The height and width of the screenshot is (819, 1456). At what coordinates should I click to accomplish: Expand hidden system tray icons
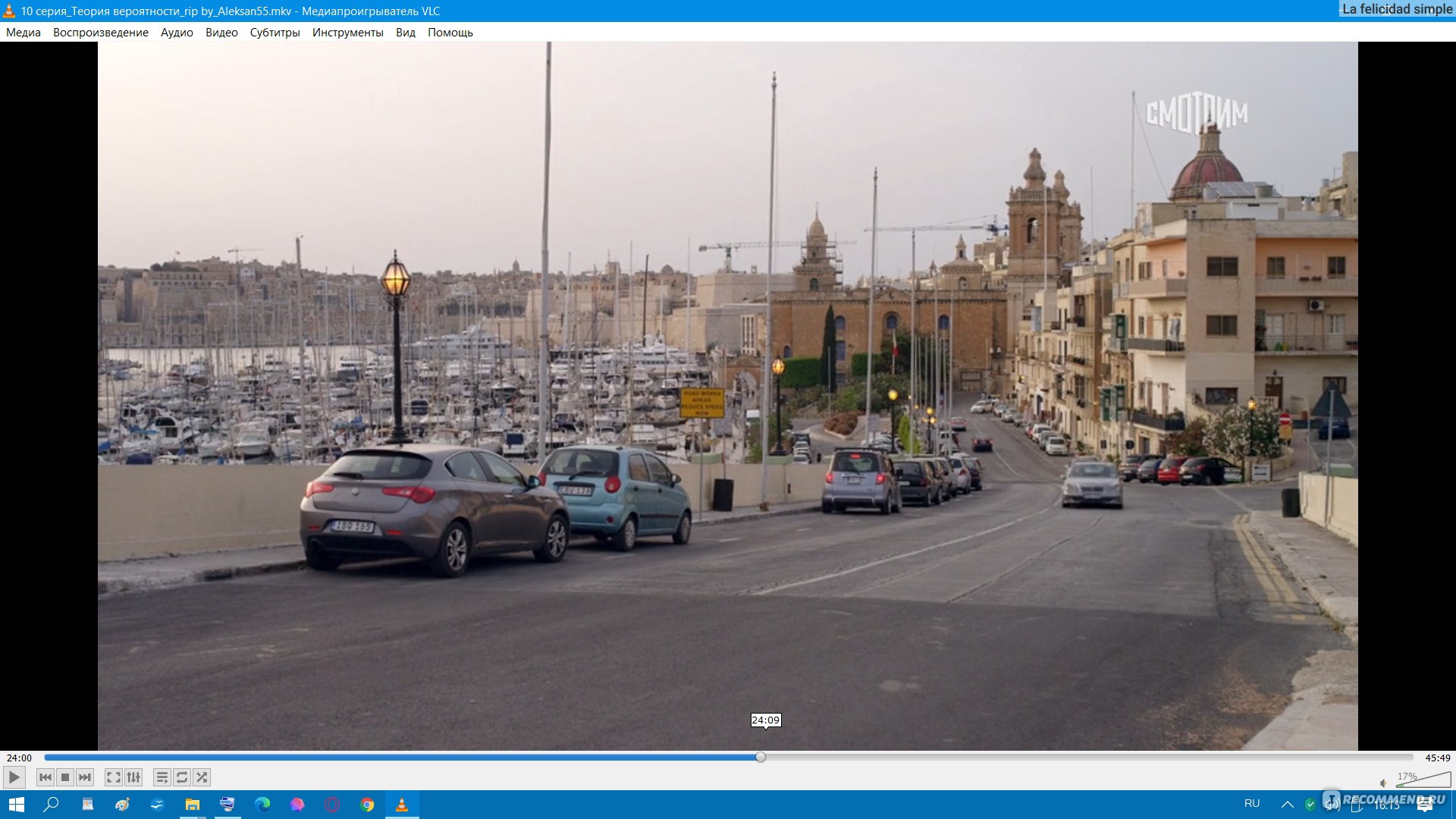click(x=1287, y=805)
